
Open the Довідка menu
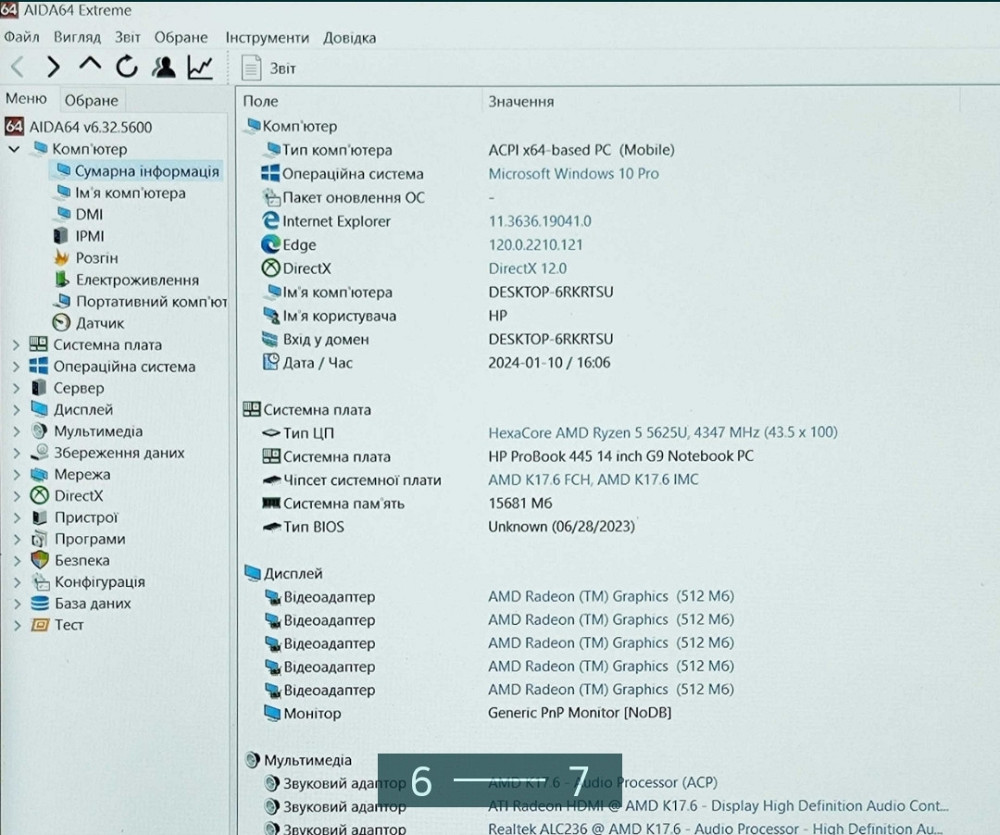pyautogui.click(x=349, y=37)
